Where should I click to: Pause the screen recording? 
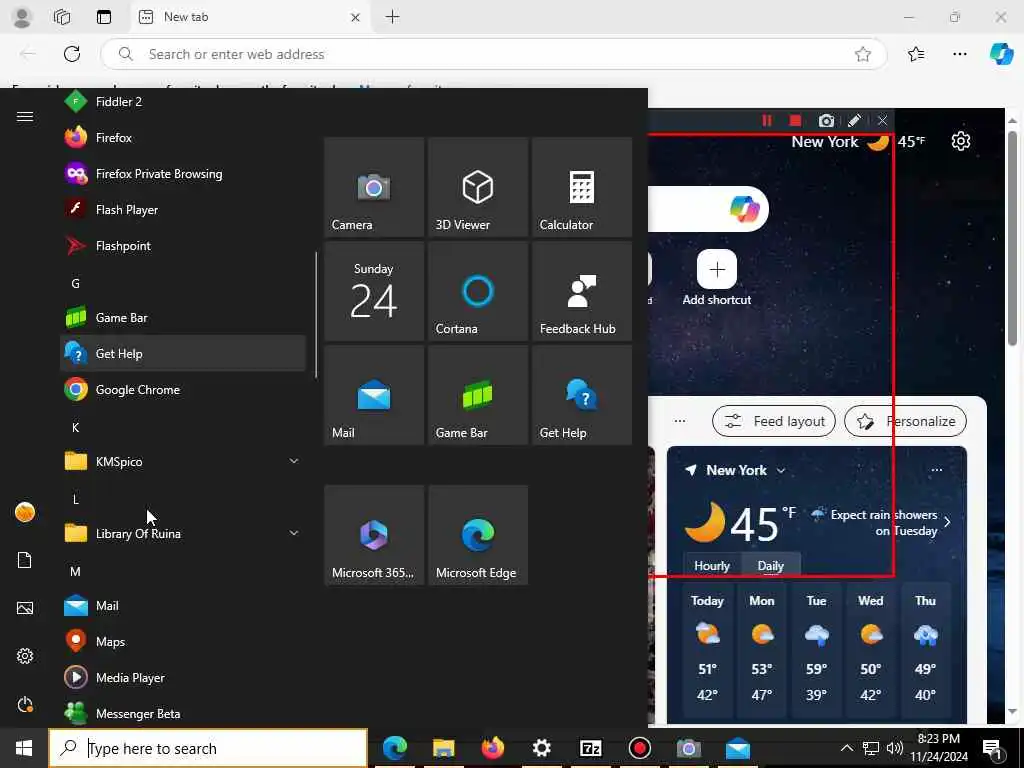click(x=767, y=120)
